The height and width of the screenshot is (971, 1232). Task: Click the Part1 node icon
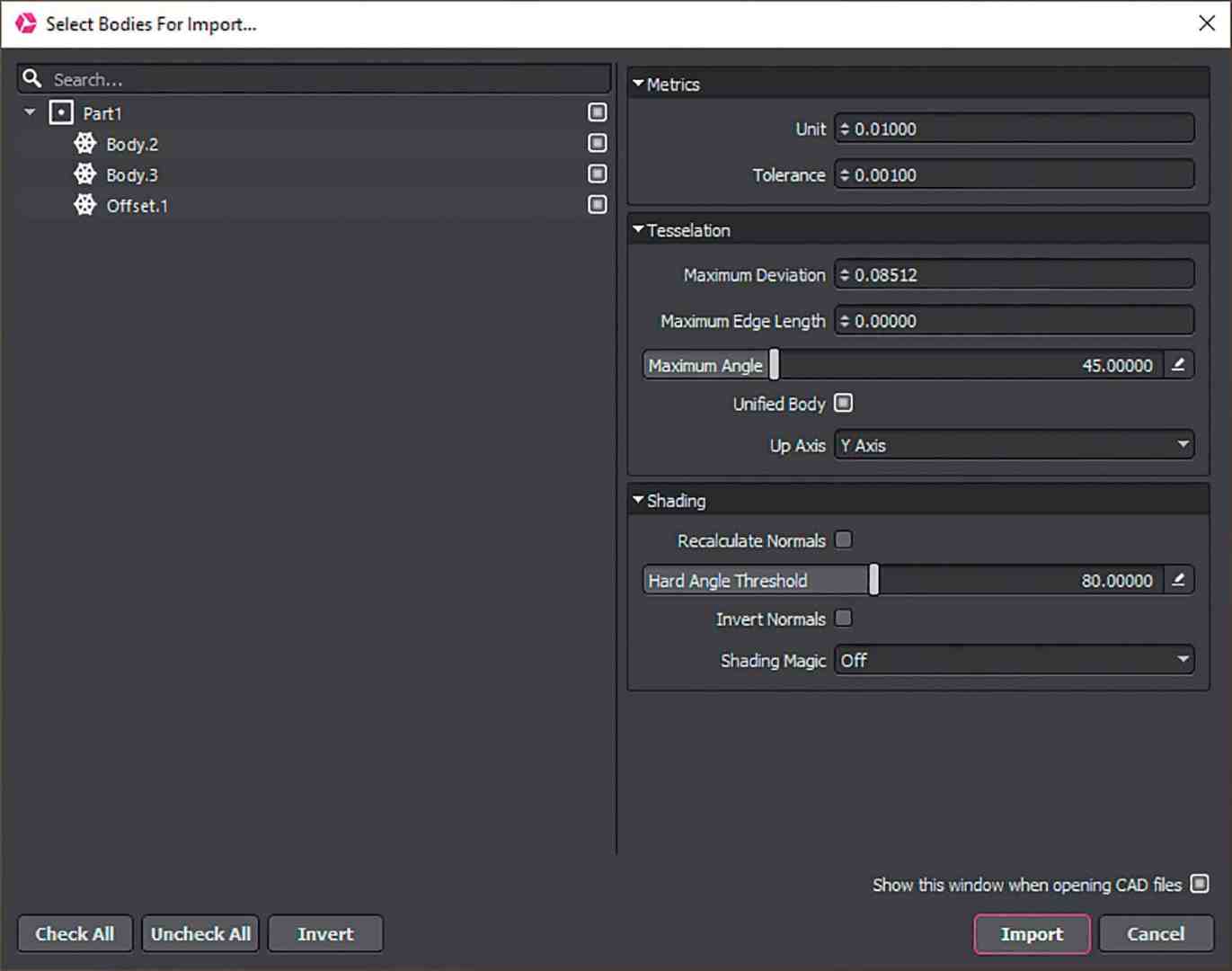click(x=60, y=112)
